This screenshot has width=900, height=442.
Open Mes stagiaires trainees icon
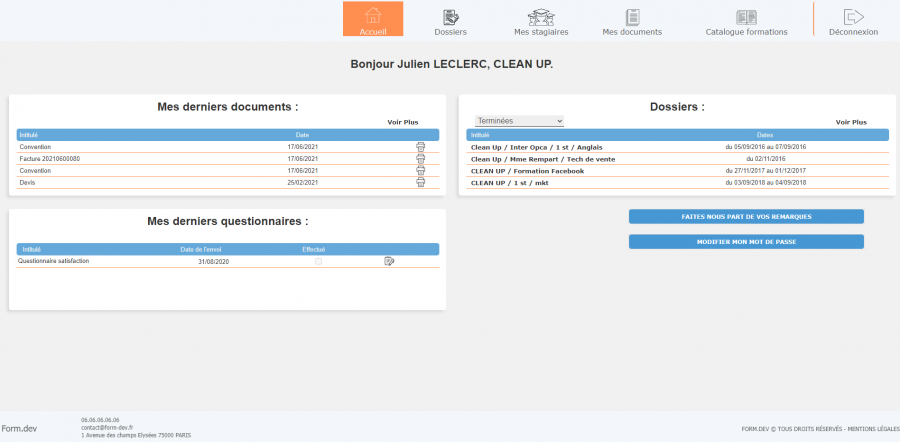click(541, 17)
